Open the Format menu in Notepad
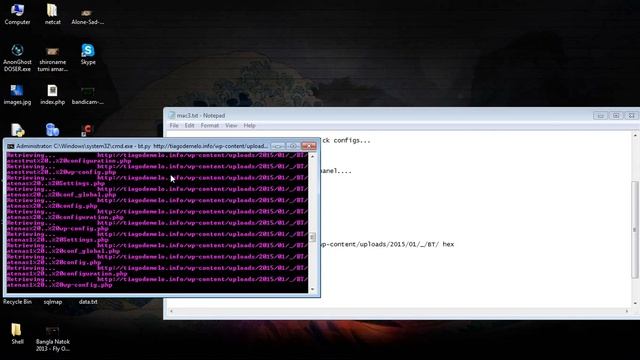Screen dimensions: 640x360 [x=210, y=126]
